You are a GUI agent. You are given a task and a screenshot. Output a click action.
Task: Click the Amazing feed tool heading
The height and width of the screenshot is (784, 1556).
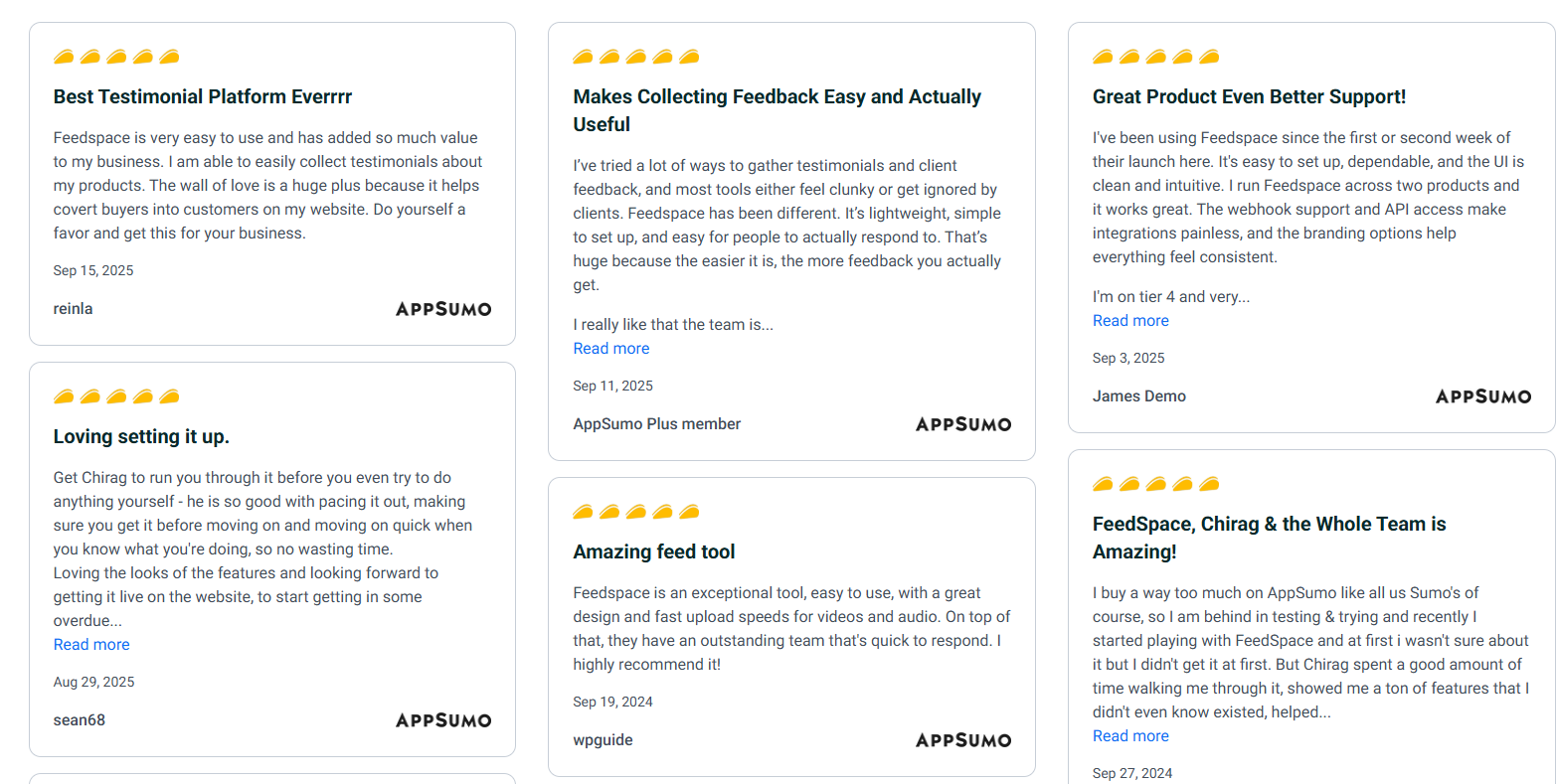click(654, 551)
